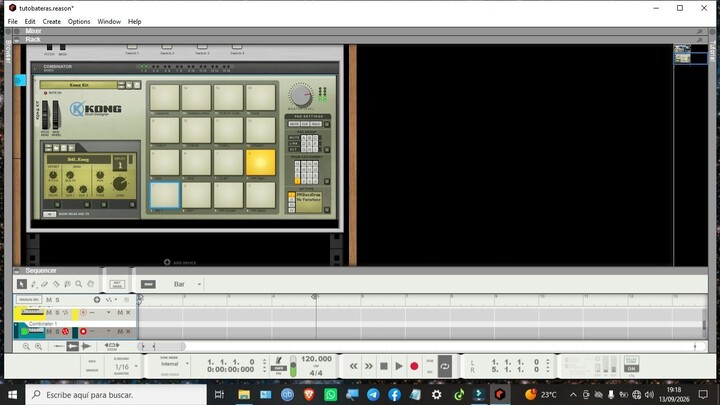Open the Help menu
The width and height of the screenshot is (720, 405).
click(x=135, y=22)
